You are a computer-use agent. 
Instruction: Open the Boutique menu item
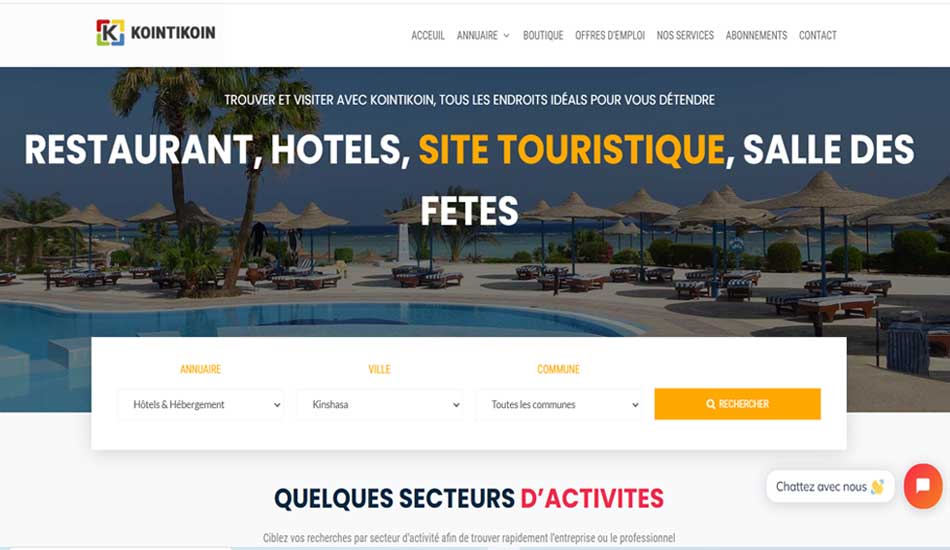[x=543, y=36]
